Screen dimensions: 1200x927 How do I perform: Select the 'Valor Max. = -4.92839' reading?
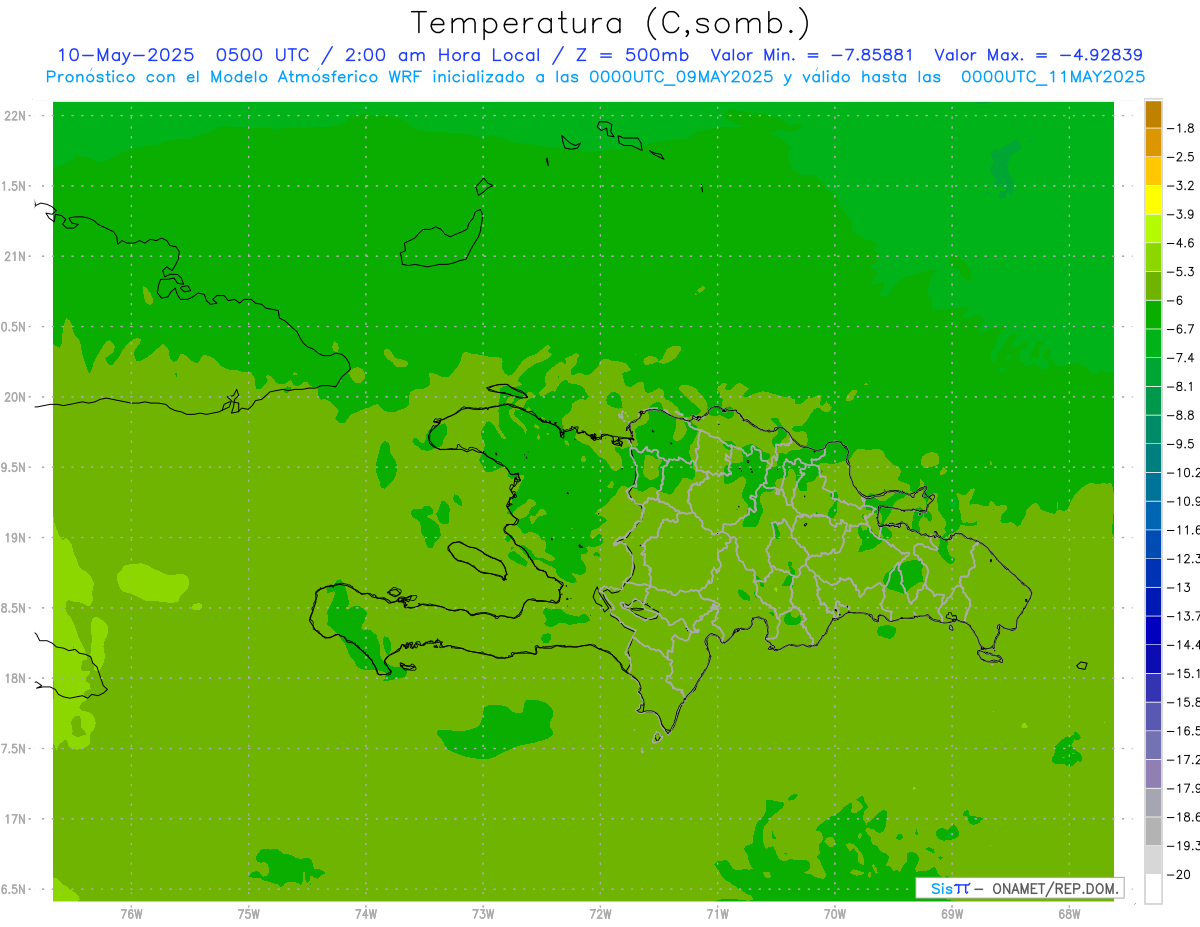(x=1038, y=55)
